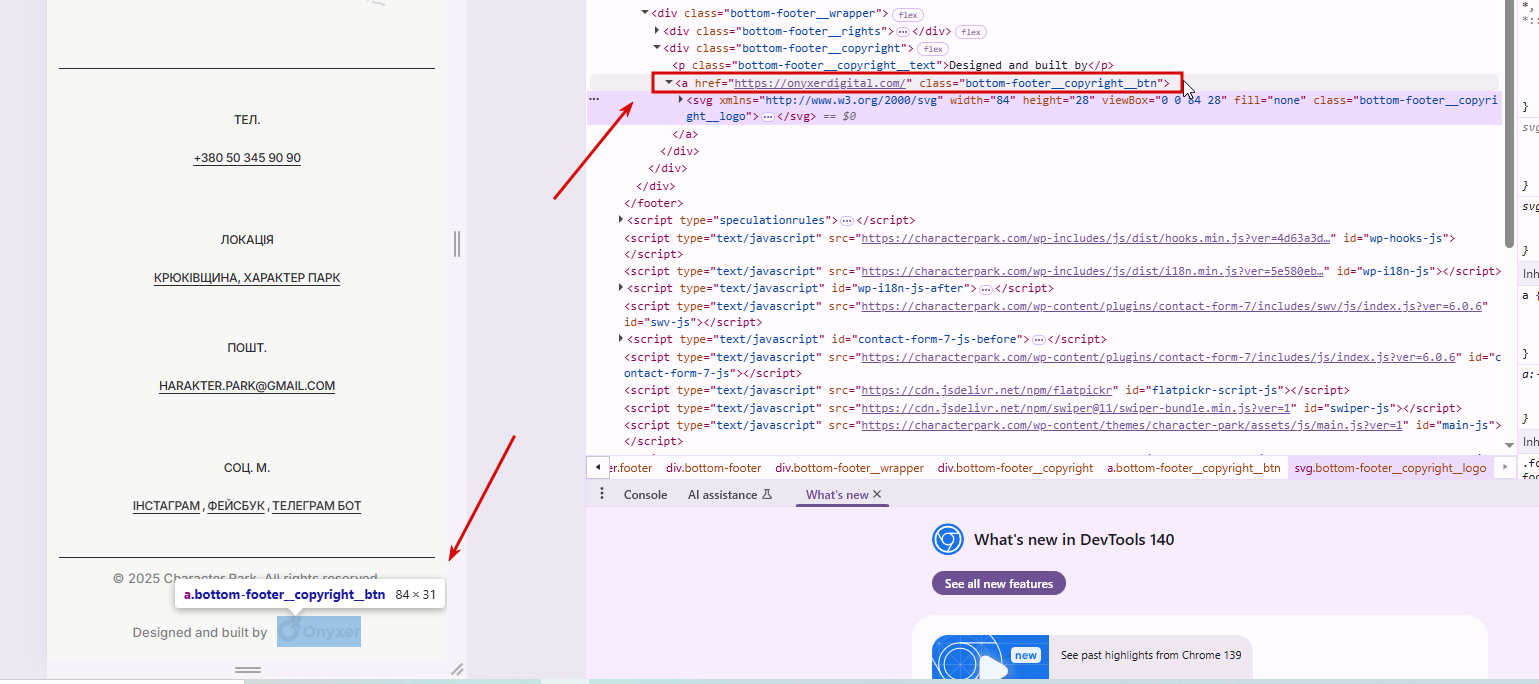Click the three-dot actions icon beside the selected svg row

594,99
